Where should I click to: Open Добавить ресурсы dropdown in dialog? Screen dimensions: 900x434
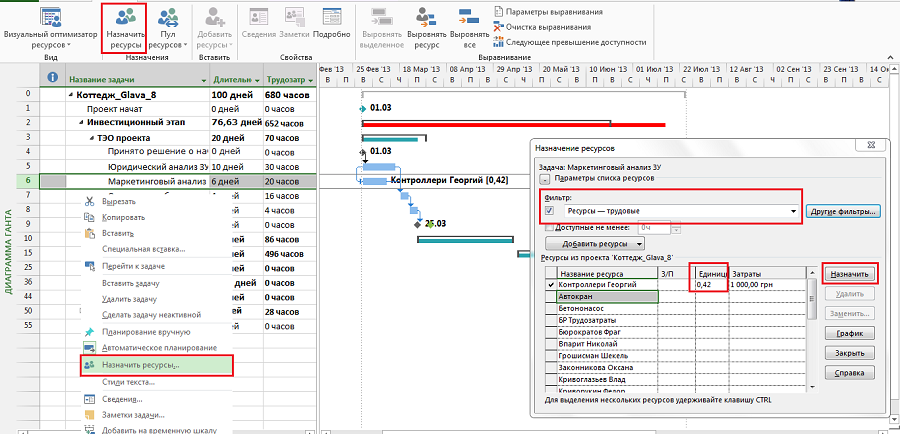pyautogui.click(x=595, y=243)
